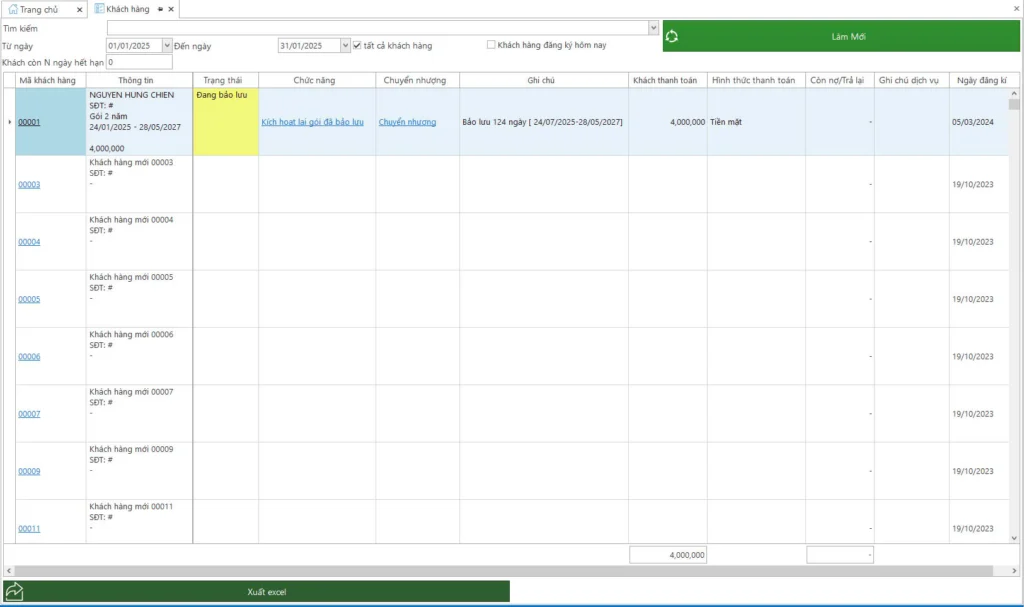Click the Thông tin column header

tap(139, 80)
